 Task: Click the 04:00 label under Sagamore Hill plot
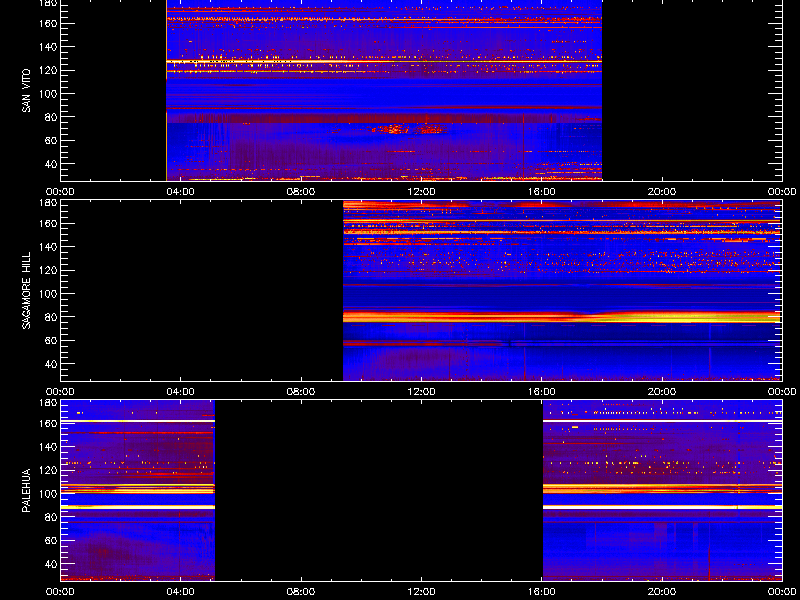pos(181,392)
